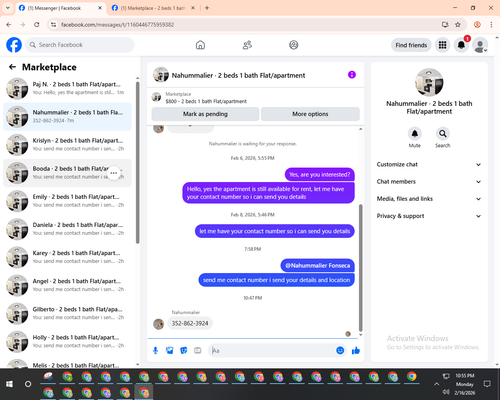Click the Aa message input field
This screenshot has height=400, width=500.
click(272, 350)
